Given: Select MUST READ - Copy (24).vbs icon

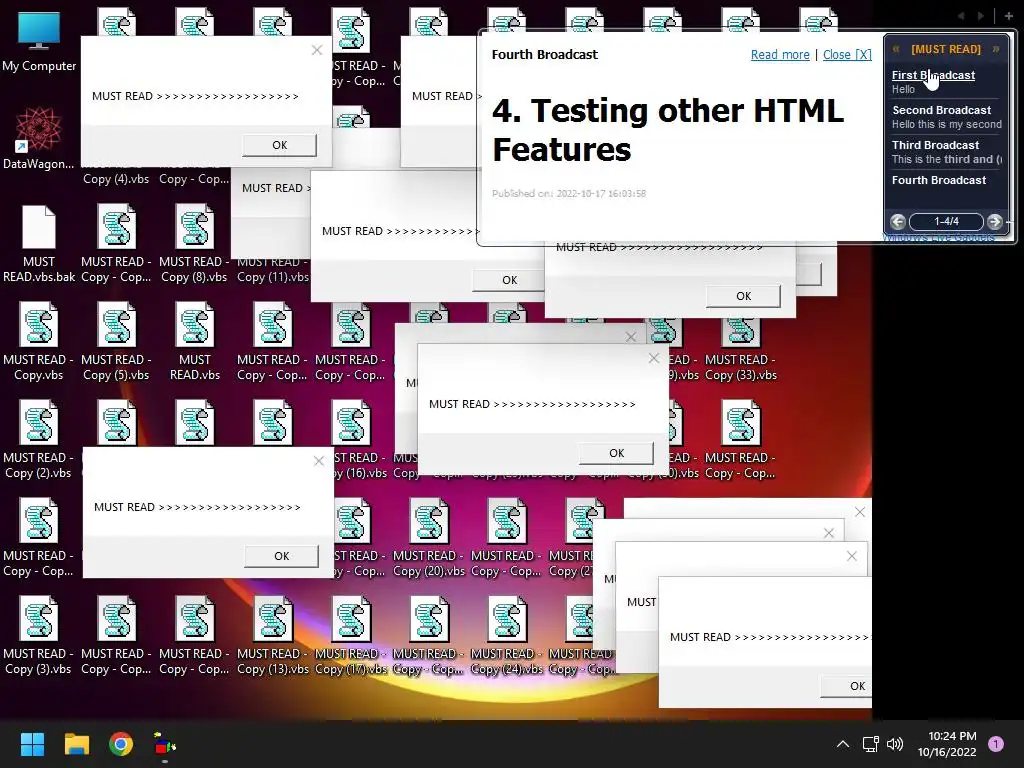Looking at the screenshot, I should tap(507, 635).
